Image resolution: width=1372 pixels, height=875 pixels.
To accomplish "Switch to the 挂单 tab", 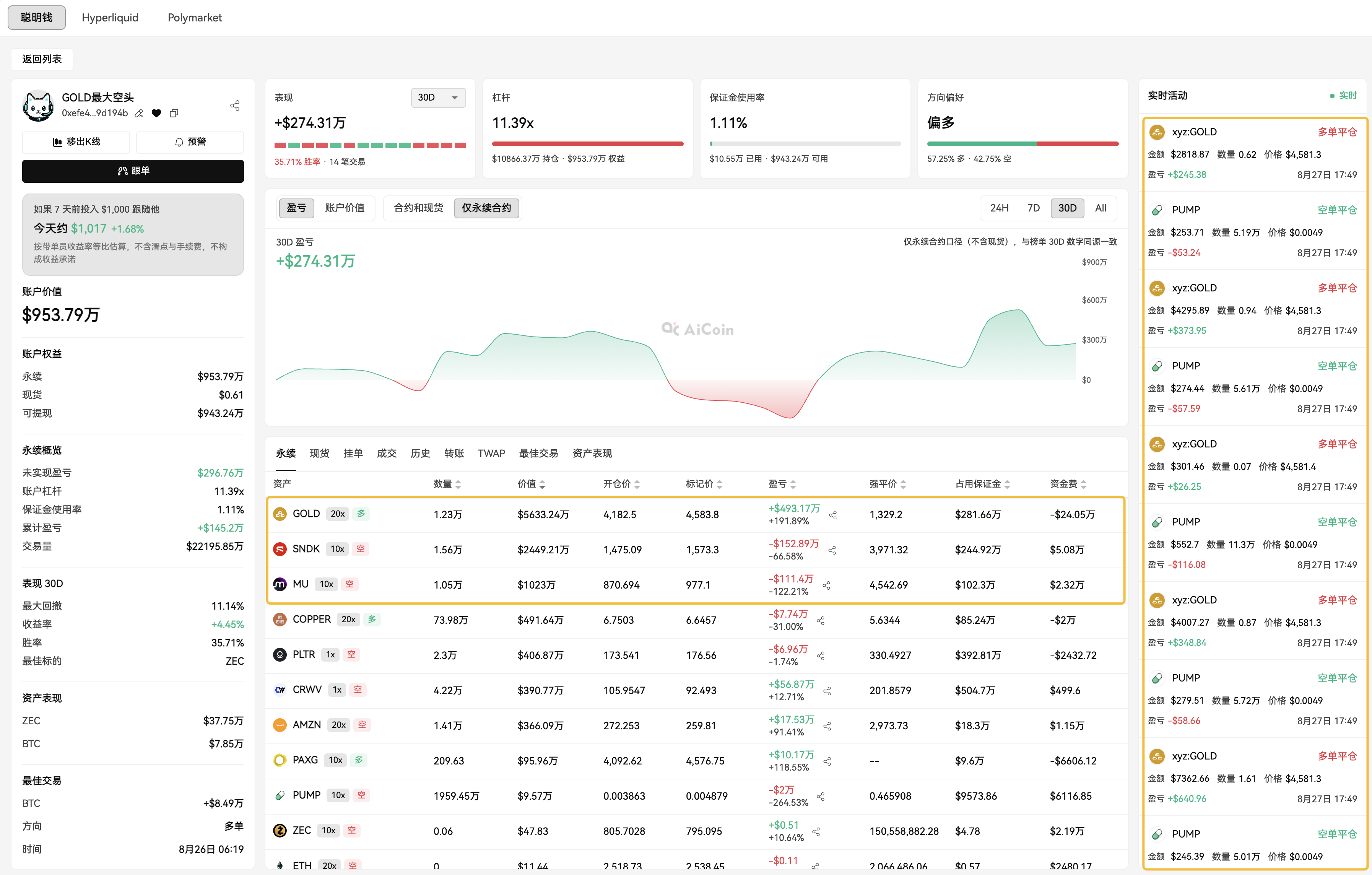I will [353, 454].
